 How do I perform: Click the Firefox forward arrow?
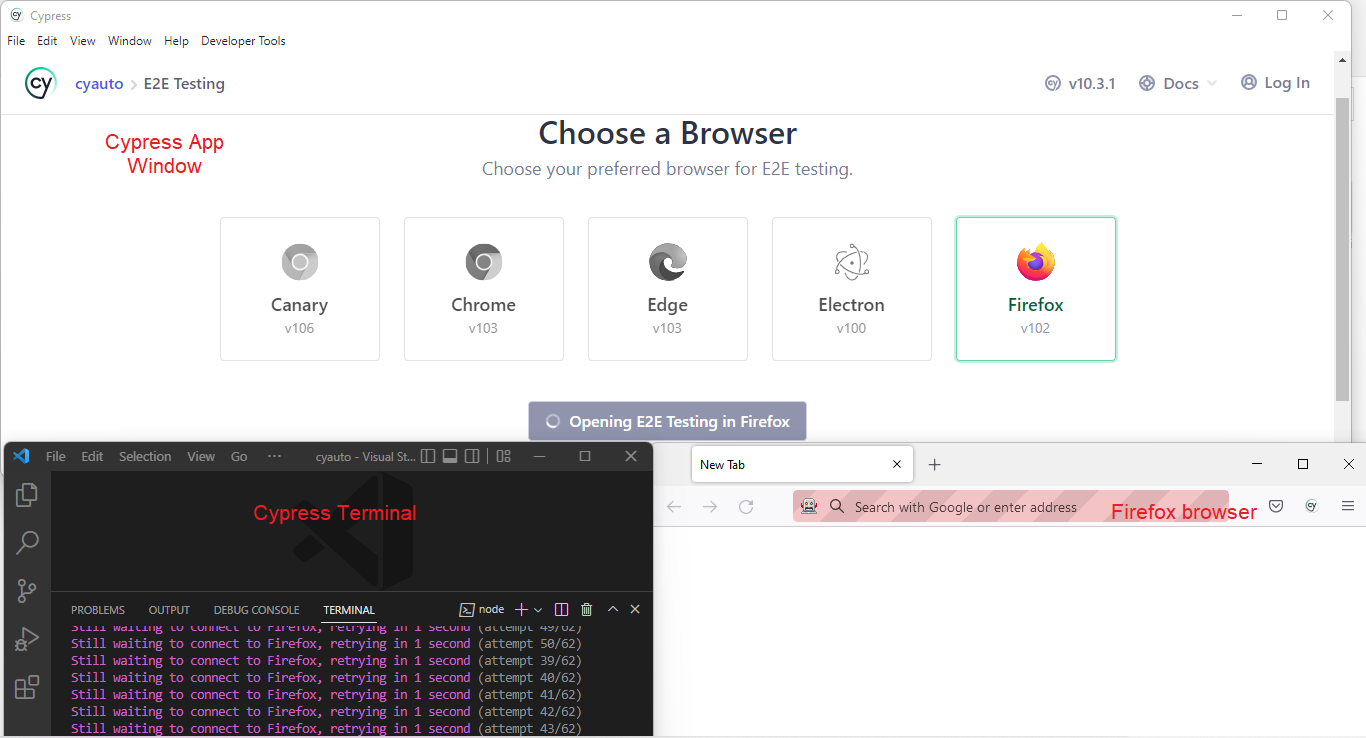click(710, 507)
